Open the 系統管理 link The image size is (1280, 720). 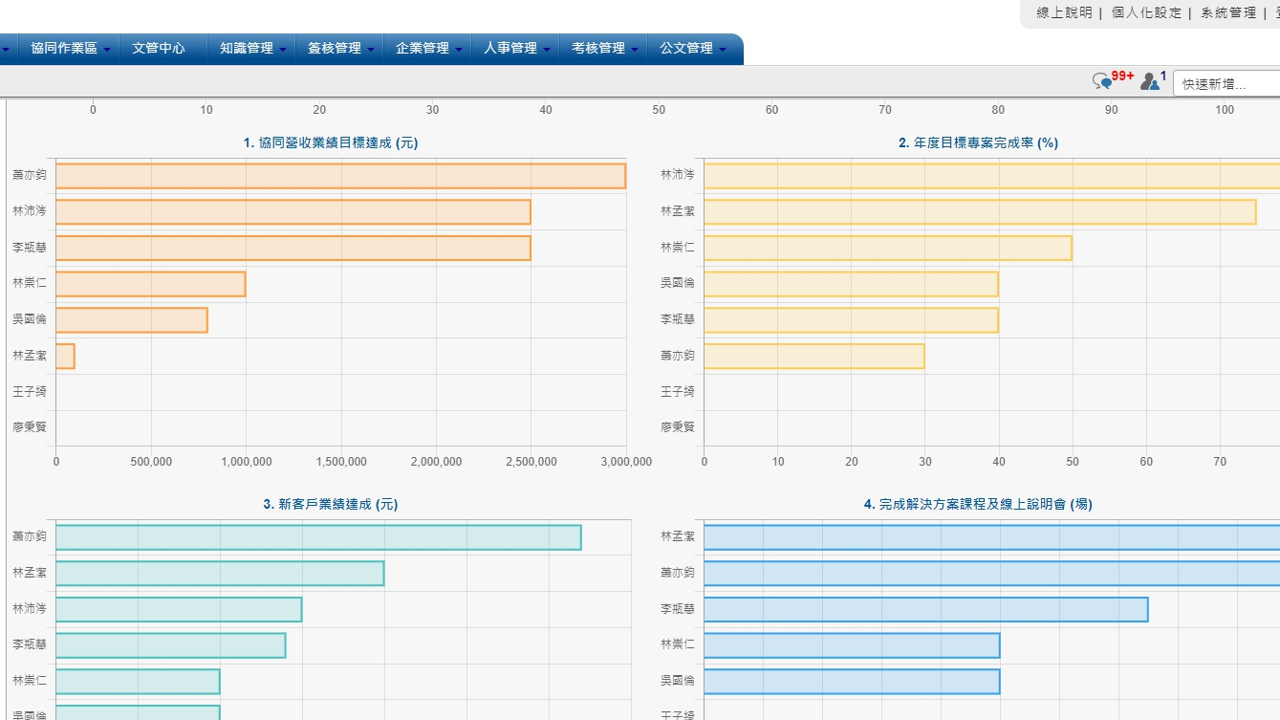(1228, 13)
